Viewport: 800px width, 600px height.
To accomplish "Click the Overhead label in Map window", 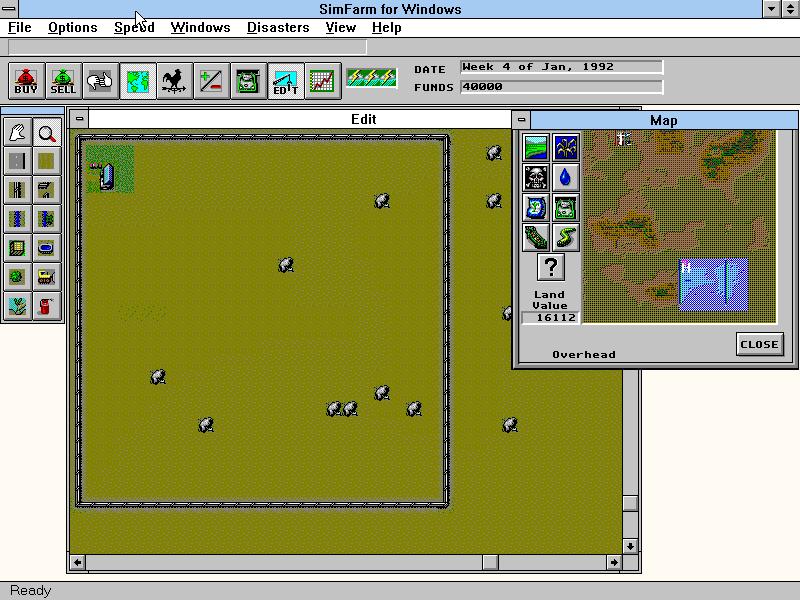I will tap(584, 355).
